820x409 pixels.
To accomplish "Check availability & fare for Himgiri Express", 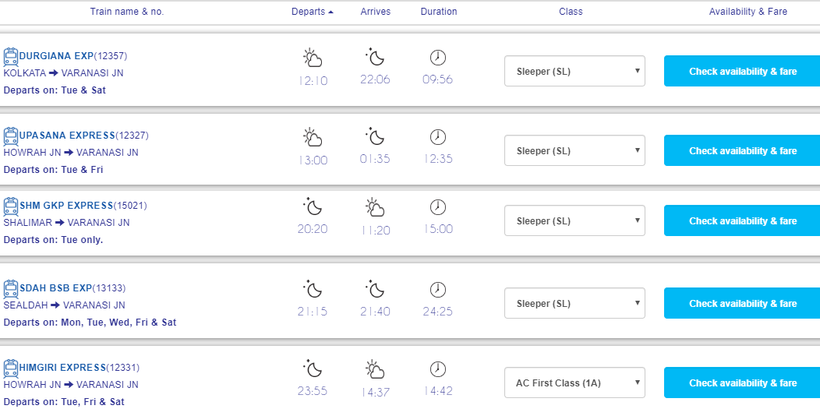I will 742,383.
